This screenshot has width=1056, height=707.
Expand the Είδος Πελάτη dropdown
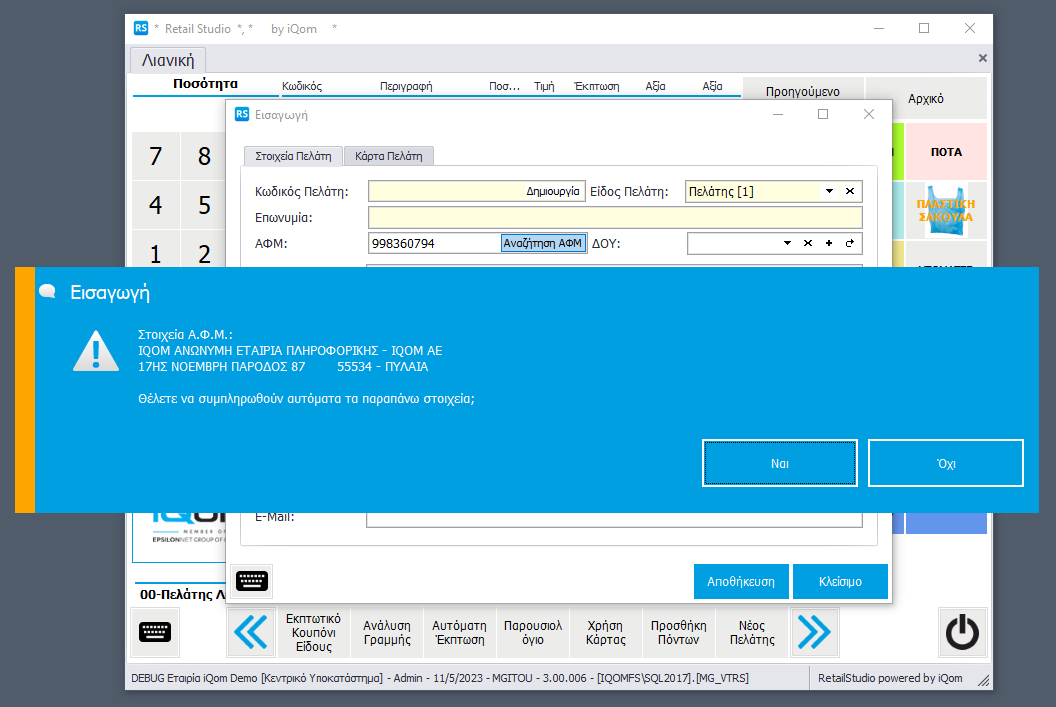pos(829,191)
